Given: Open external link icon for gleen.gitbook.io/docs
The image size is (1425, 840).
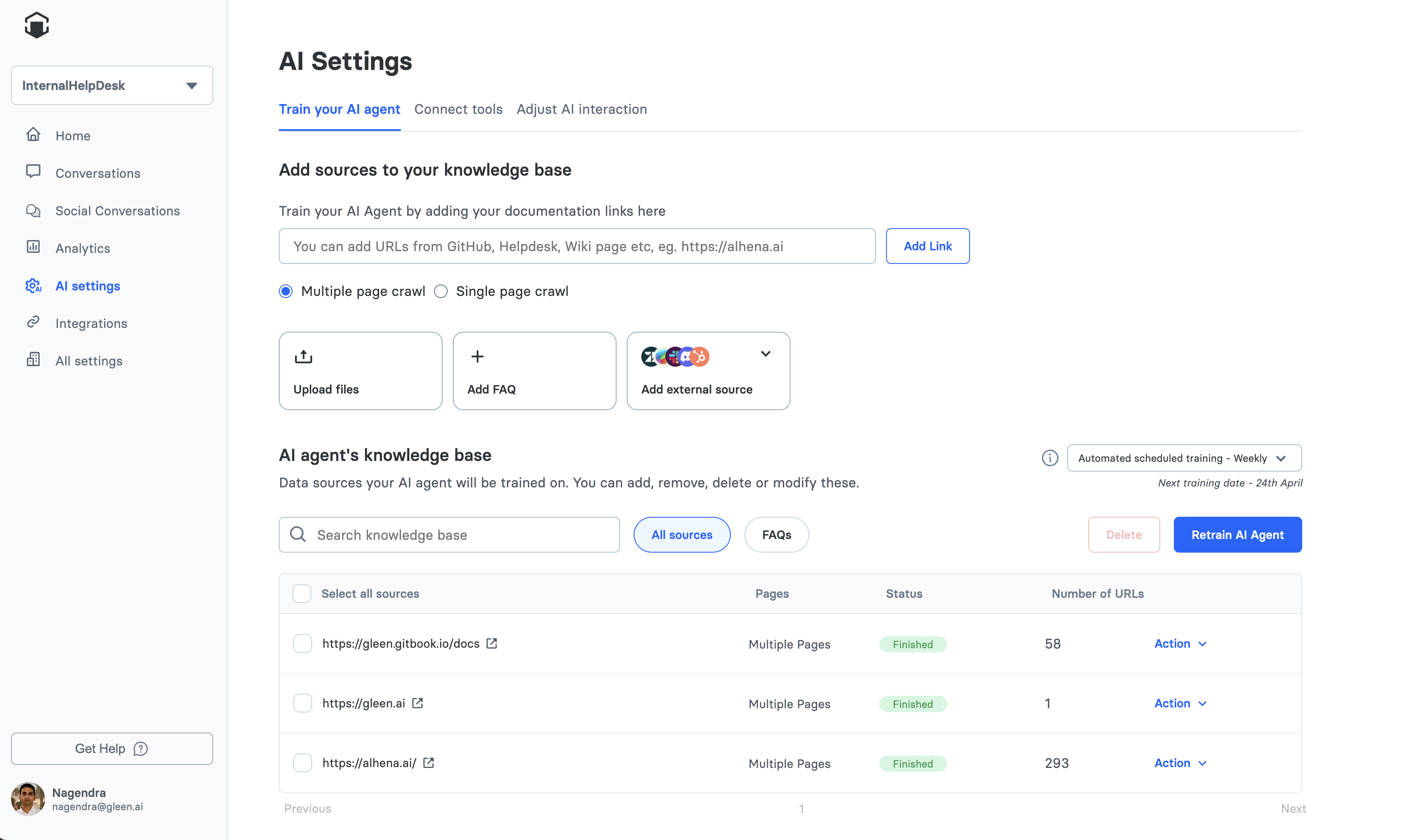Looking at the screenshot, I should [x=492, y=643].
